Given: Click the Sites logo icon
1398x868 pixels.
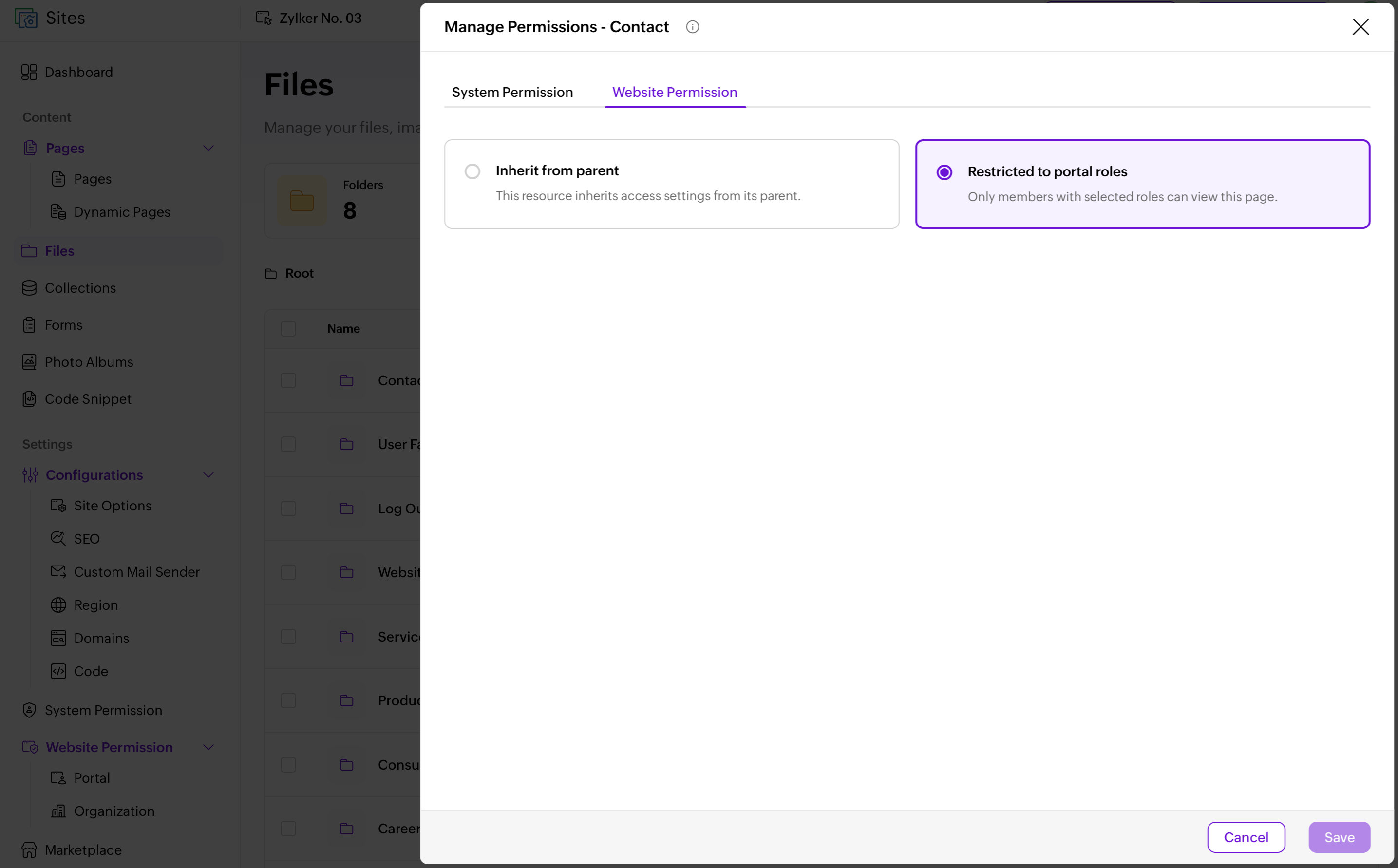Looking at the screenshot, I should 26,19.
